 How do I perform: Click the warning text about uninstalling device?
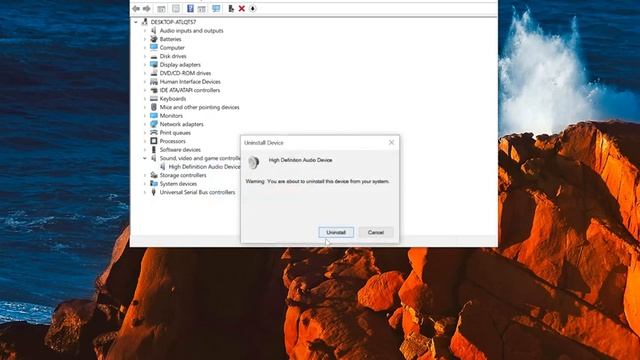point(318,181)
